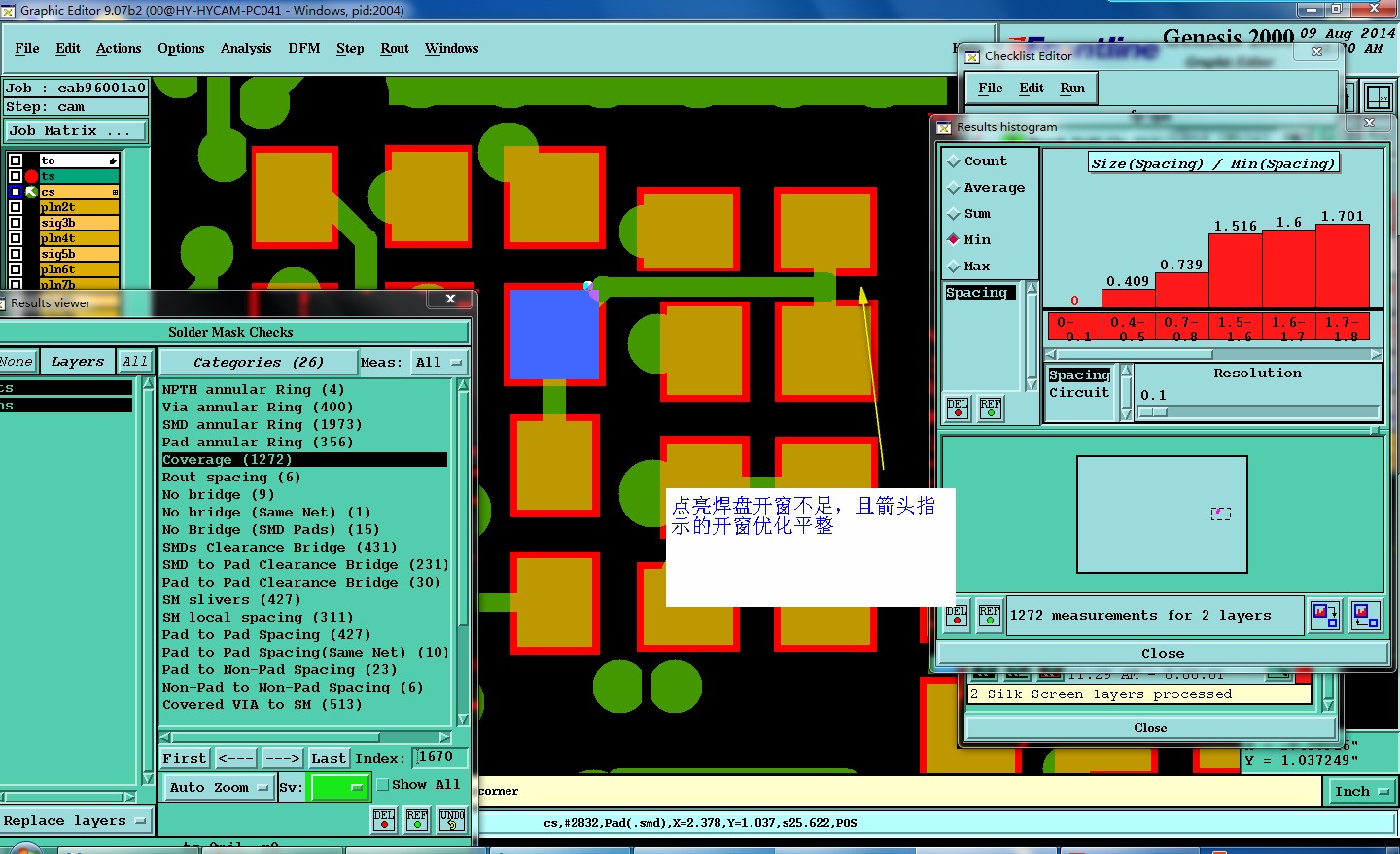Click histogram-to-layer icon with down arrow

1325,616
